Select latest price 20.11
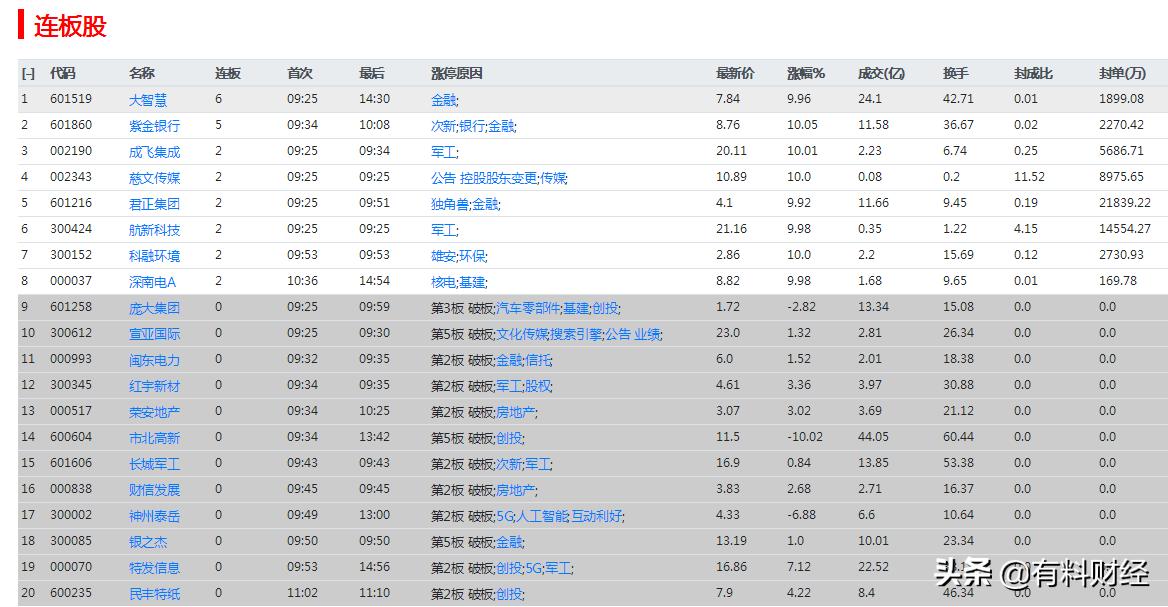1168x607 pixels. pos(731,150)
